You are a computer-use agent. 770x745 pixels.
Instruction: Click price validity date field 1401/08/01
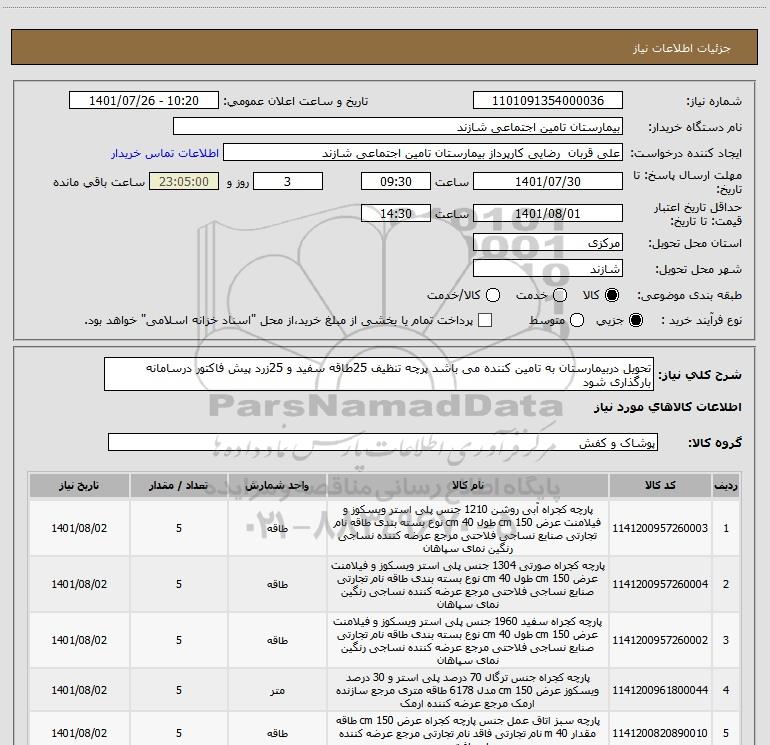point(548,213)
